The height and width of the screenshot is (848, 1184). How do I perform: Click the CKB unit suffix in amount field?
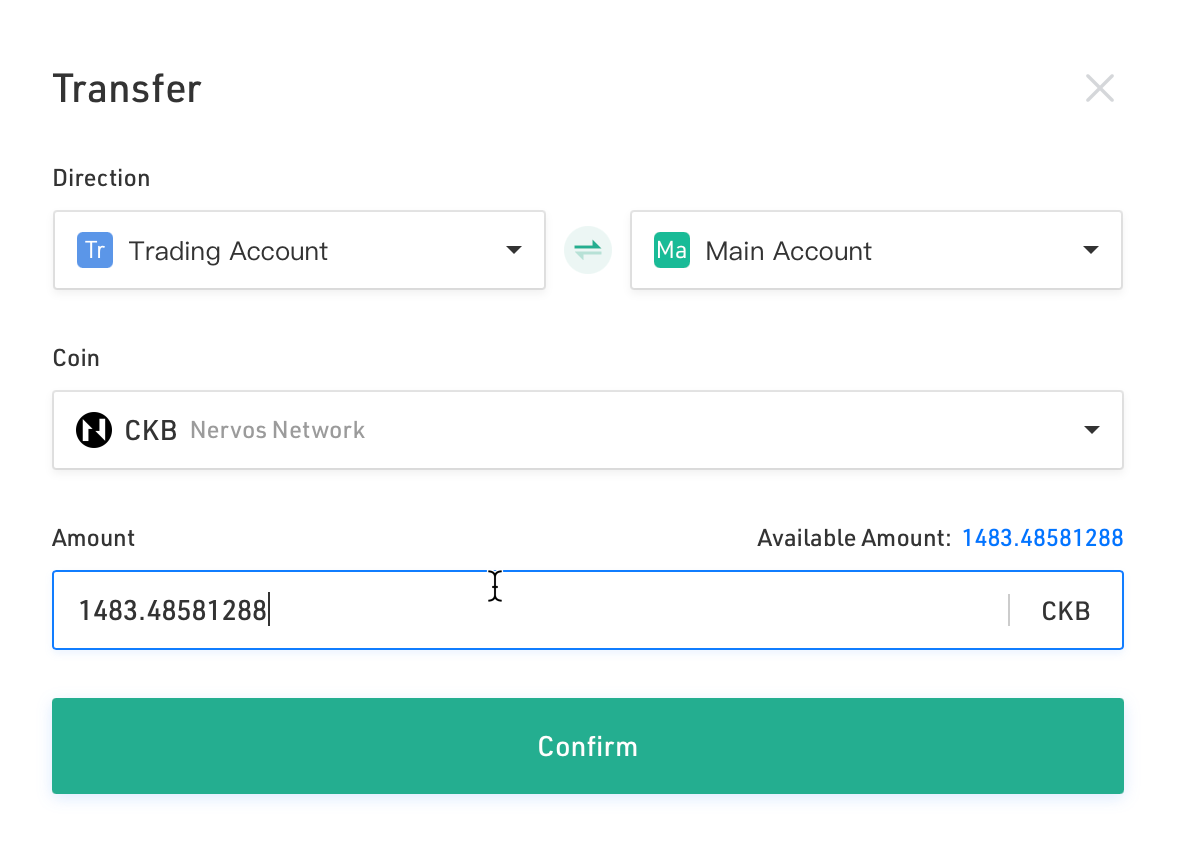[x=1065, y=611]
